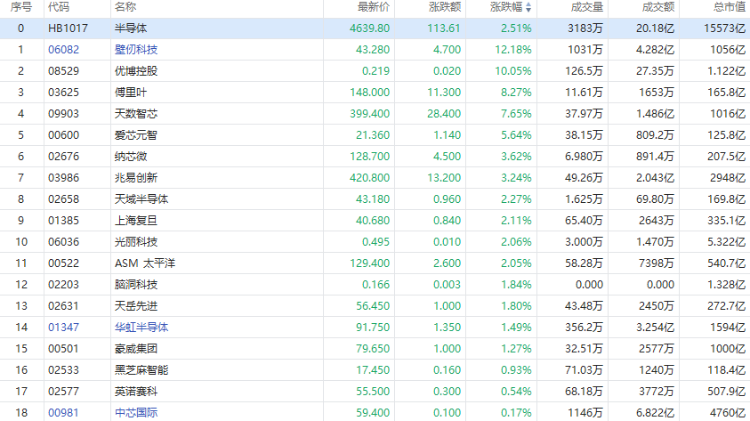The width and height of the screenshot is (750, 421).
Task: Click the 序号 column header
Action: coord(21,7)
